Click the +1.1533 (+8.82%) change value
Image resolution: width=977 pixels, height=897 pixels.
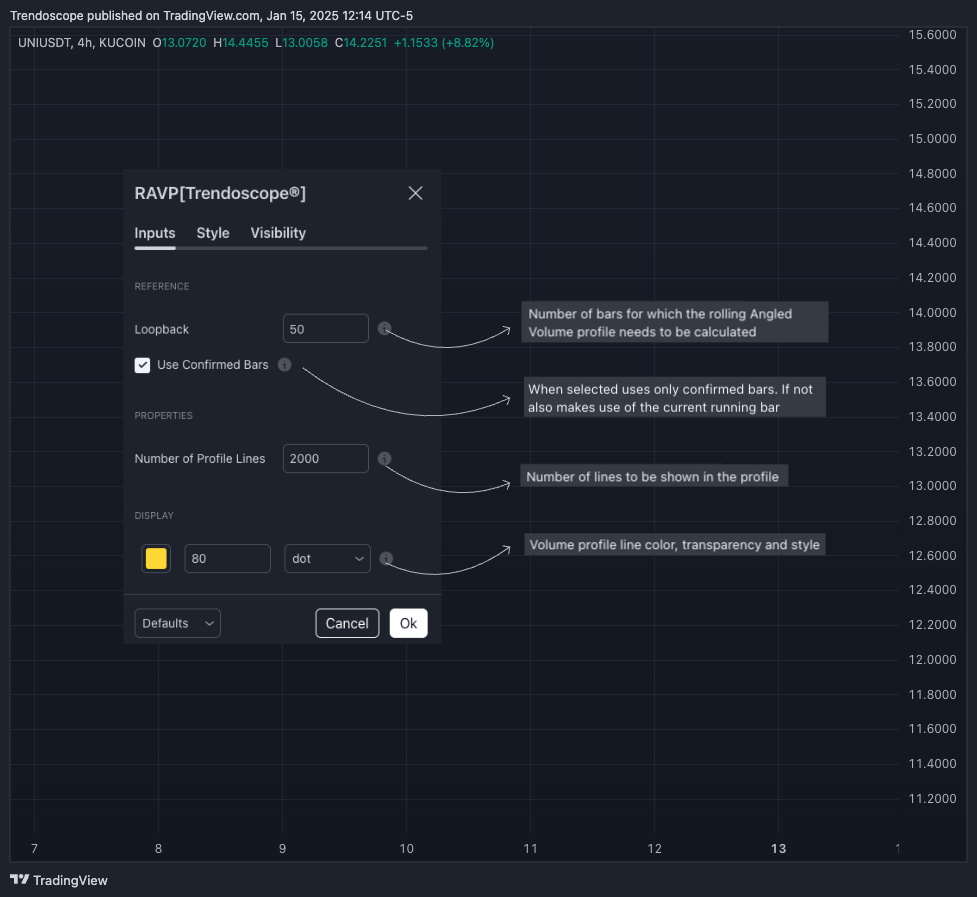444,43
